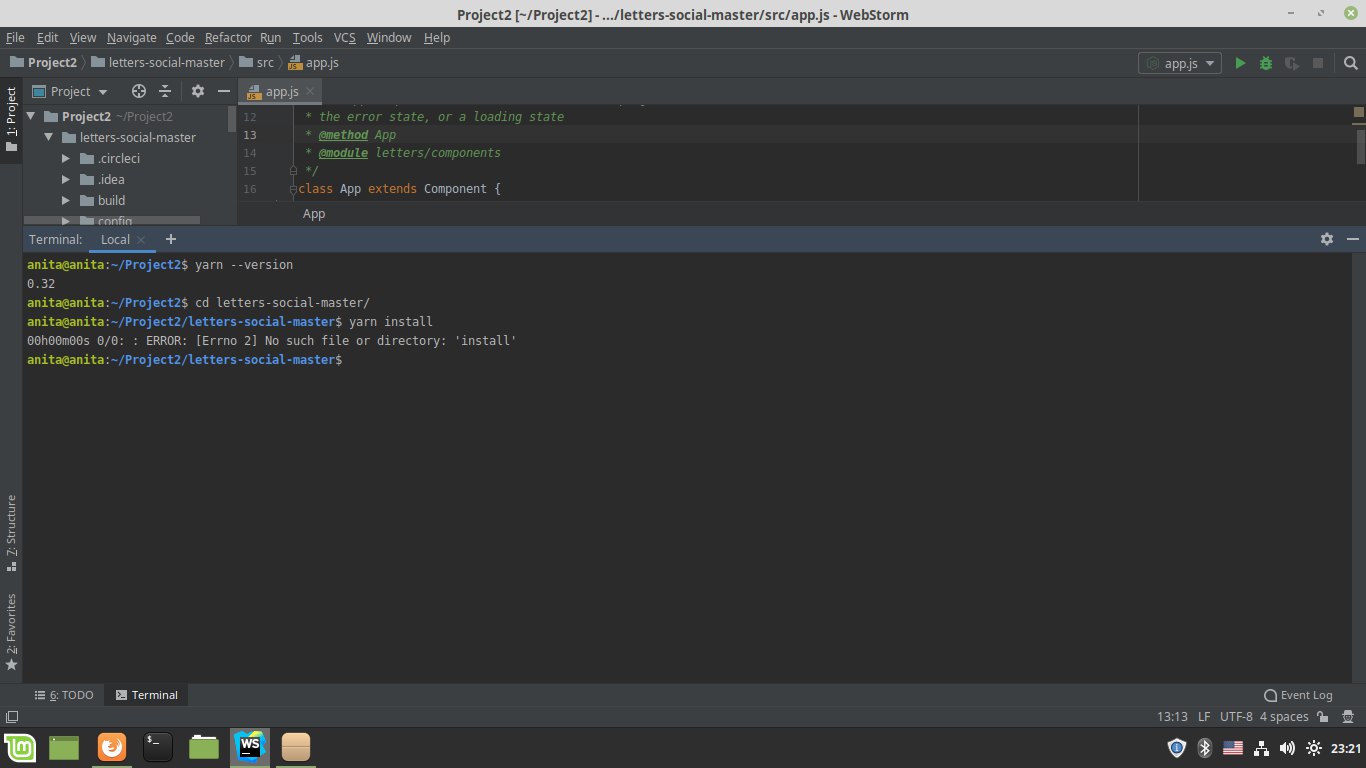Open Project panel settings gear
The height and width of the screenshot is (768, 1366).
point(198,91)
